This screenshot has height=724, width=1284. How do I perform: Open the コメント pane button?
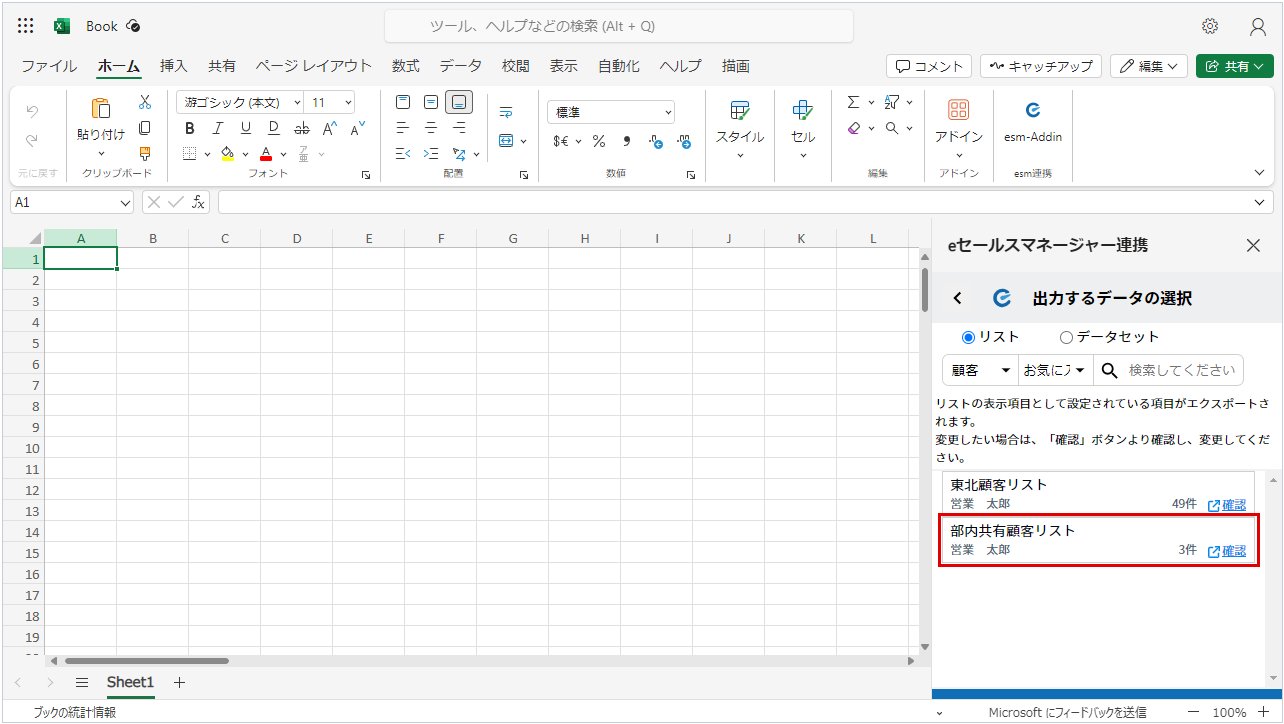click(x=929, y=66)
